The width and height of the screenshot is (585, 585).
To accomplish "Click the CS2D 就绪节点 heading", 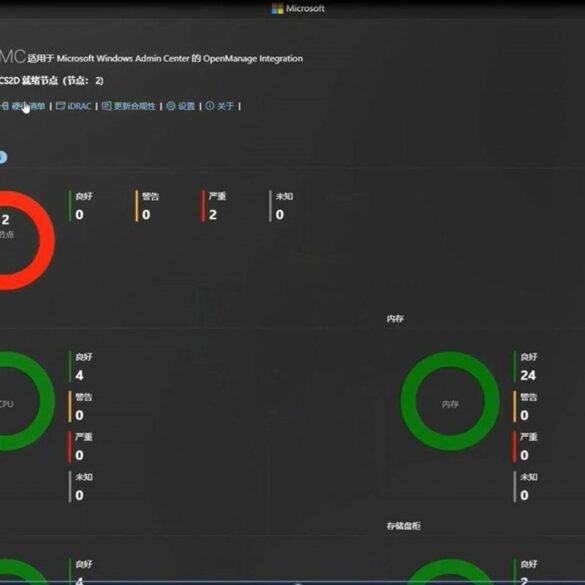I will click(51, 81).
